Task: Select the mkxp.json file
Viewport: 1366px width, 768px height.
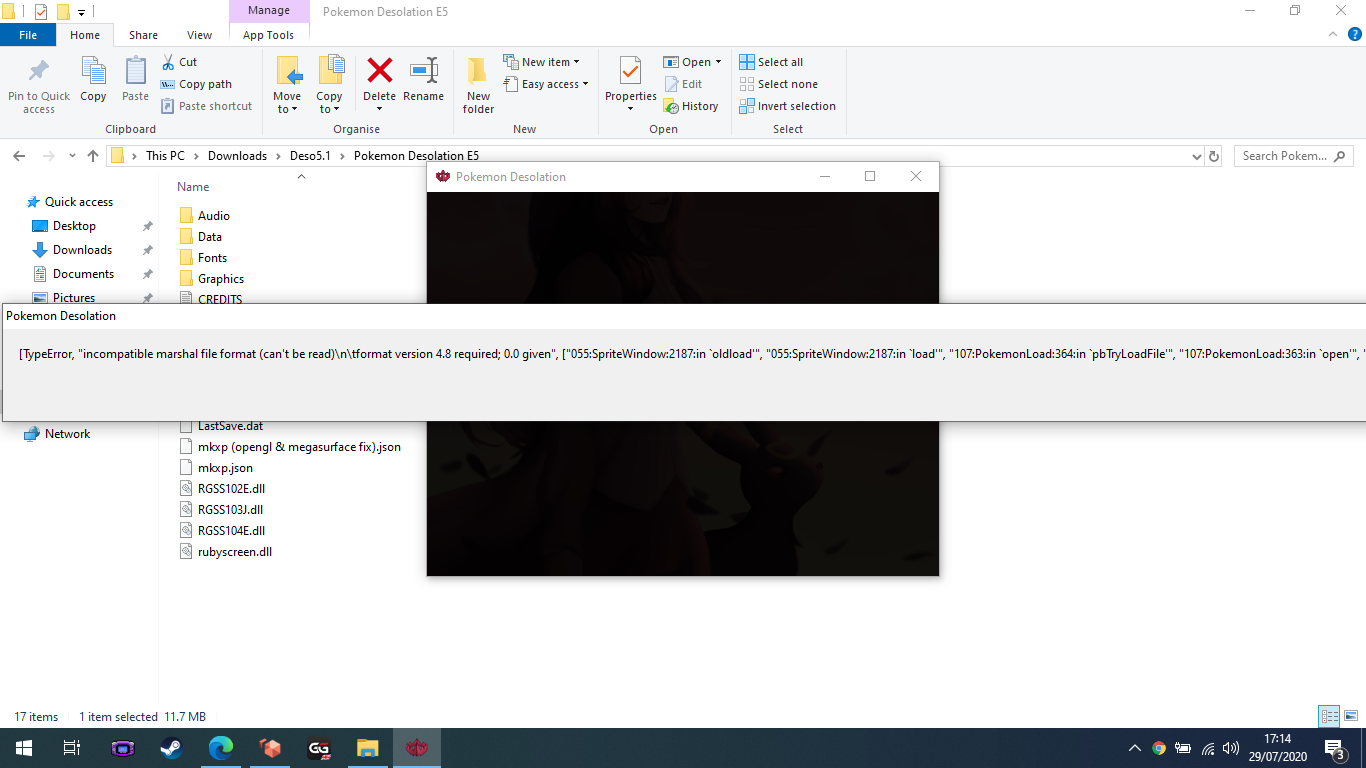Action: pos(225,468)
